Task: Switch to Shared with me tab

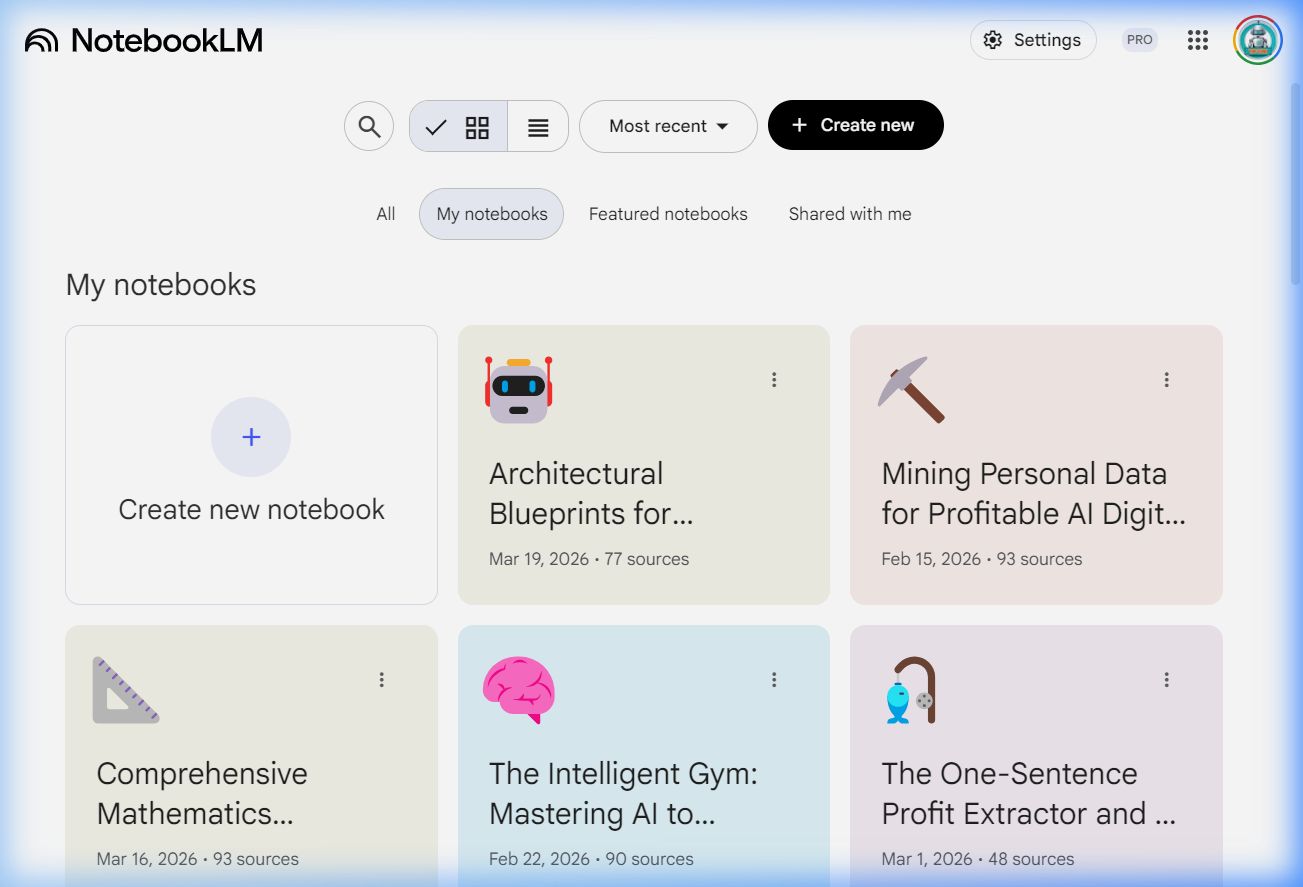Action: [850, 214]
